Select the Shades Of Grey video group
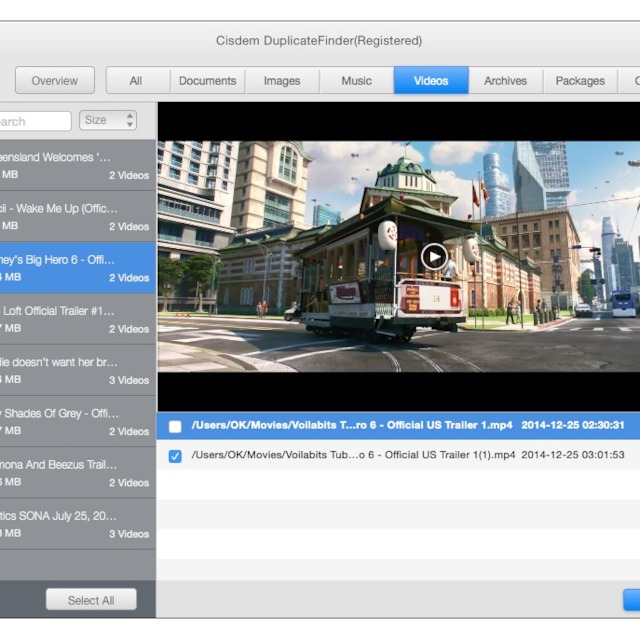Viewport: 640px width, 640px height. [x=77, y=421]
